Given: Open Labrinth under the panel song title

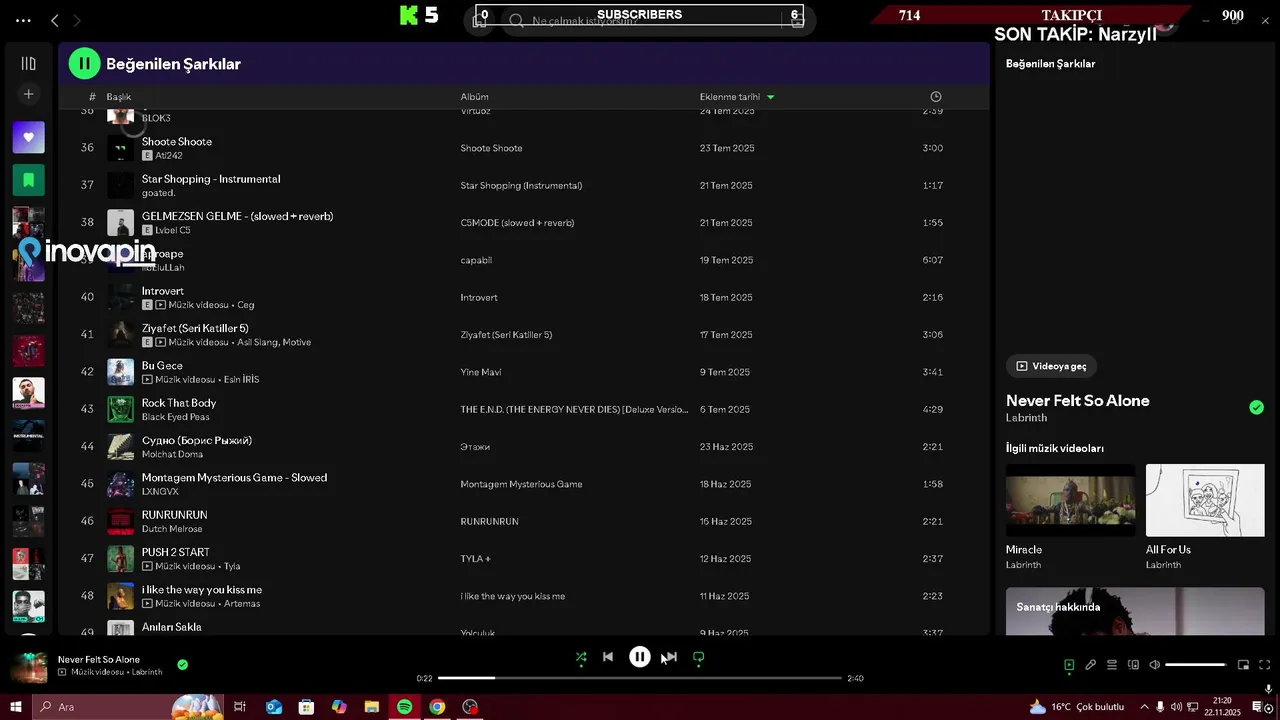Looking at the screenshot, I should coord(1026,418).
